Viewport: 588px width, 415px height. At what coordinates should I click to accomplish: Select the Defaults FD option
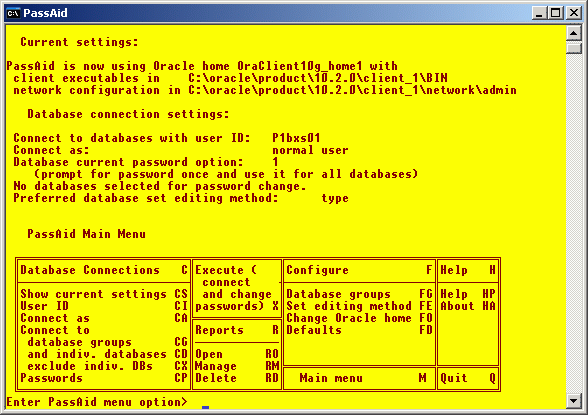point(359,330)
